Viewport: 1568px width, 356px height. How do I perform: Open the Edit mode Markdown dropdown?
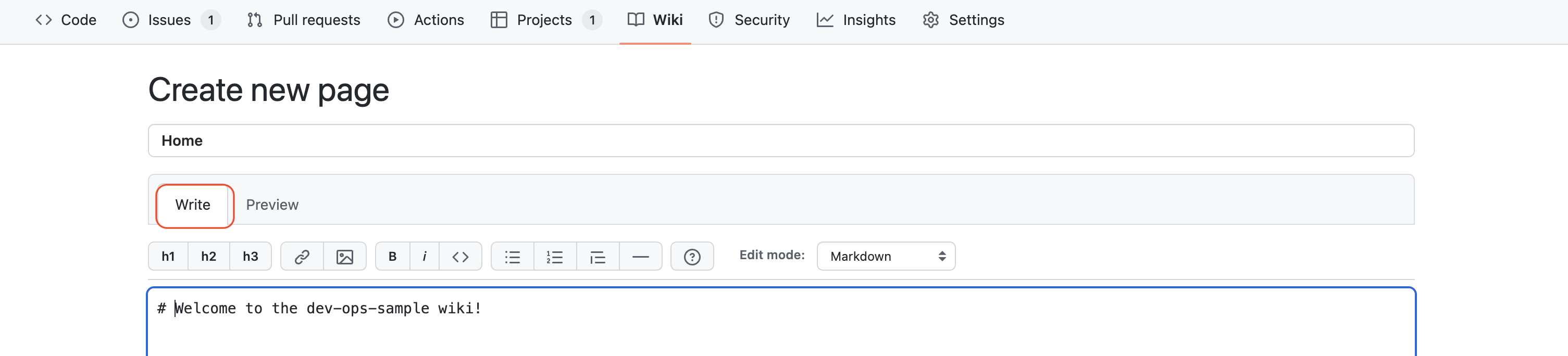pyautogui.click(x=886, y=256)
